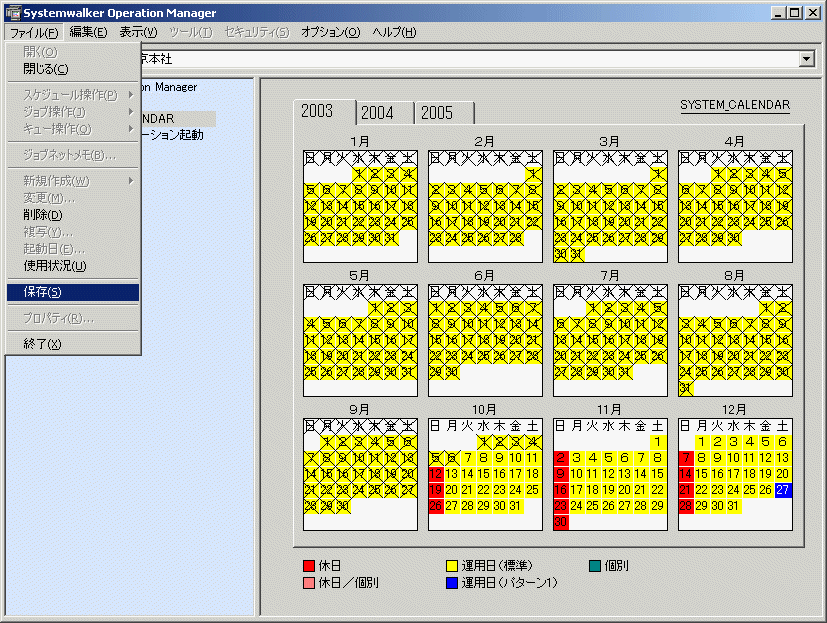Click the 日 weekday header in 12月
This screenshot has height=623, width=827.
coord(685,426)
